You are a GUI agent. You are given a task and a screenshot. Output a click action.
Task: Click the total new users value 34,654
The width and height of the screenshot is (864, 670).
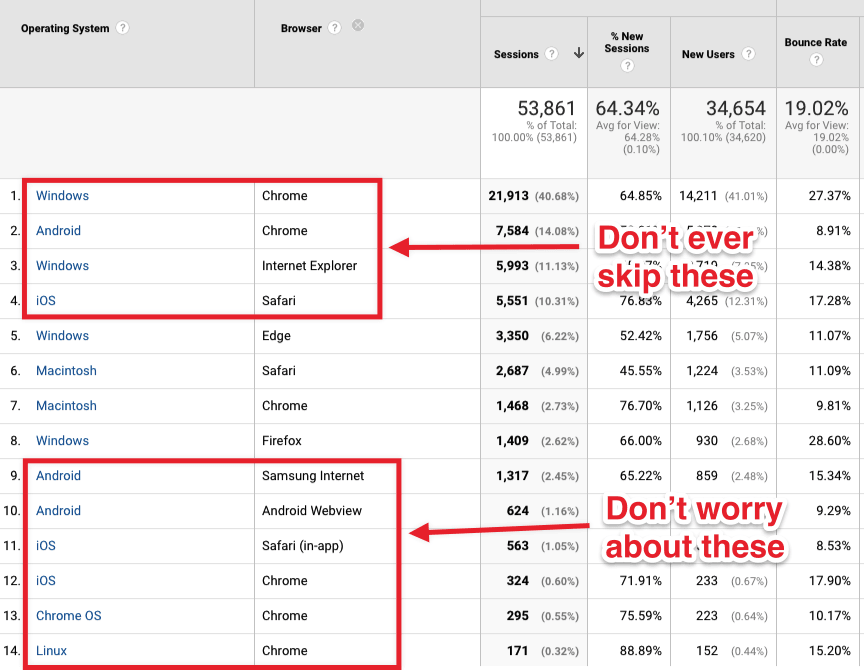[736, 108]
